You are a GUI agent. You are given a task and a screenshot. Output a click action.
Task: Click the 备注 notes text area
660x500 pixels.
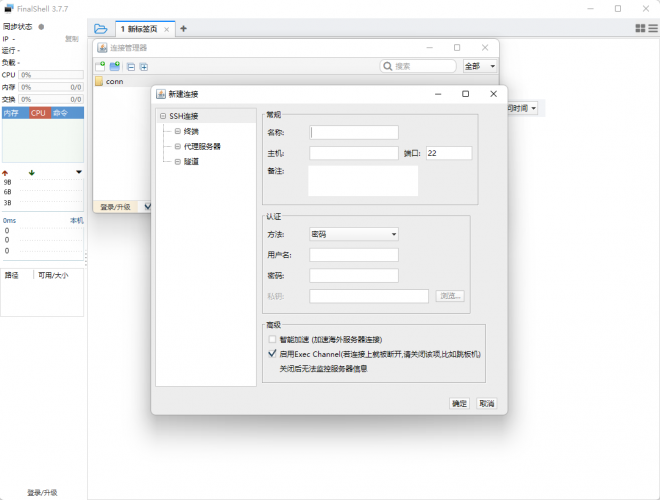click(x=363, y=181)
